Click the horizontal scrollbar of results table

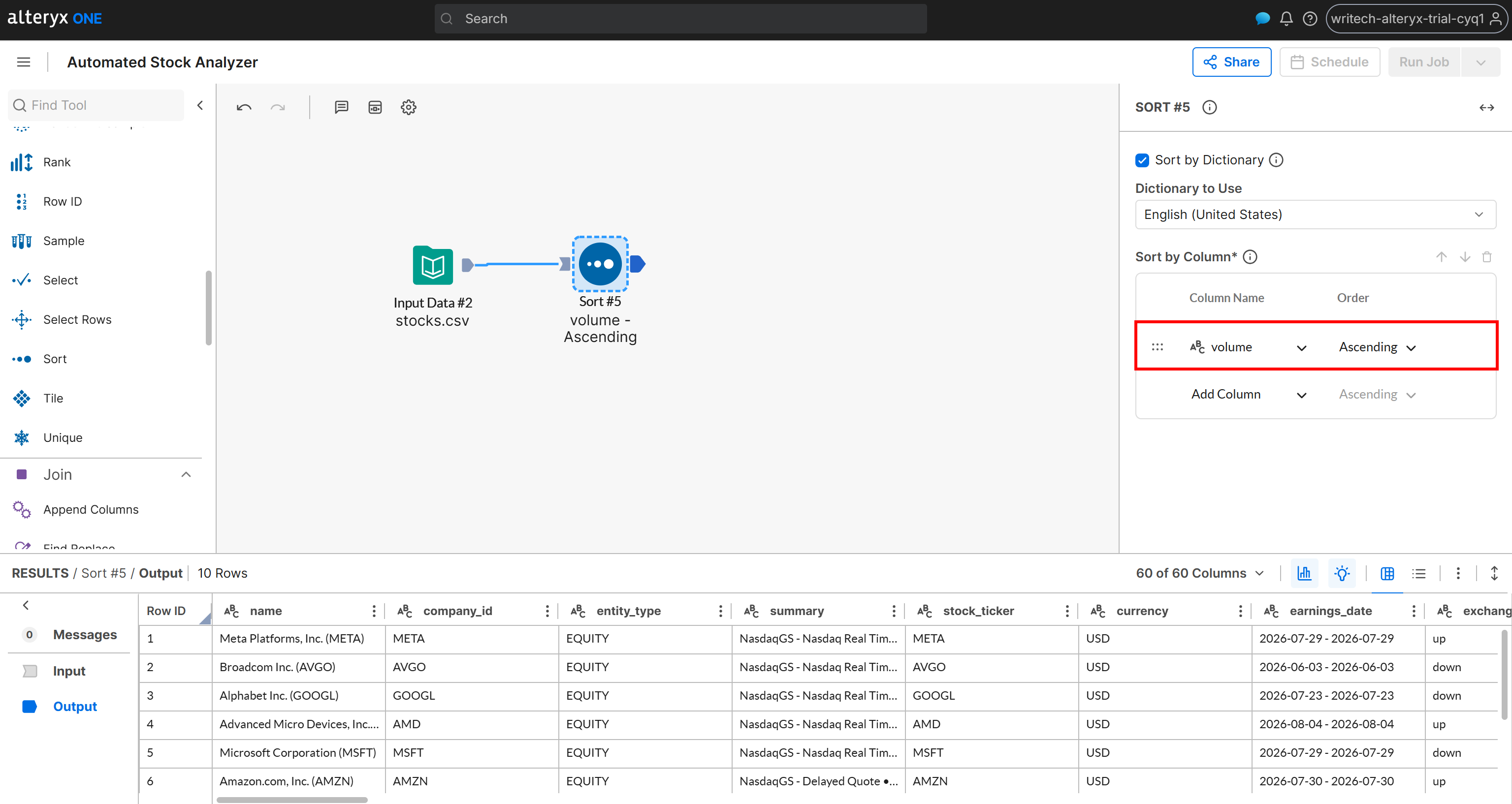coord(292,800)
